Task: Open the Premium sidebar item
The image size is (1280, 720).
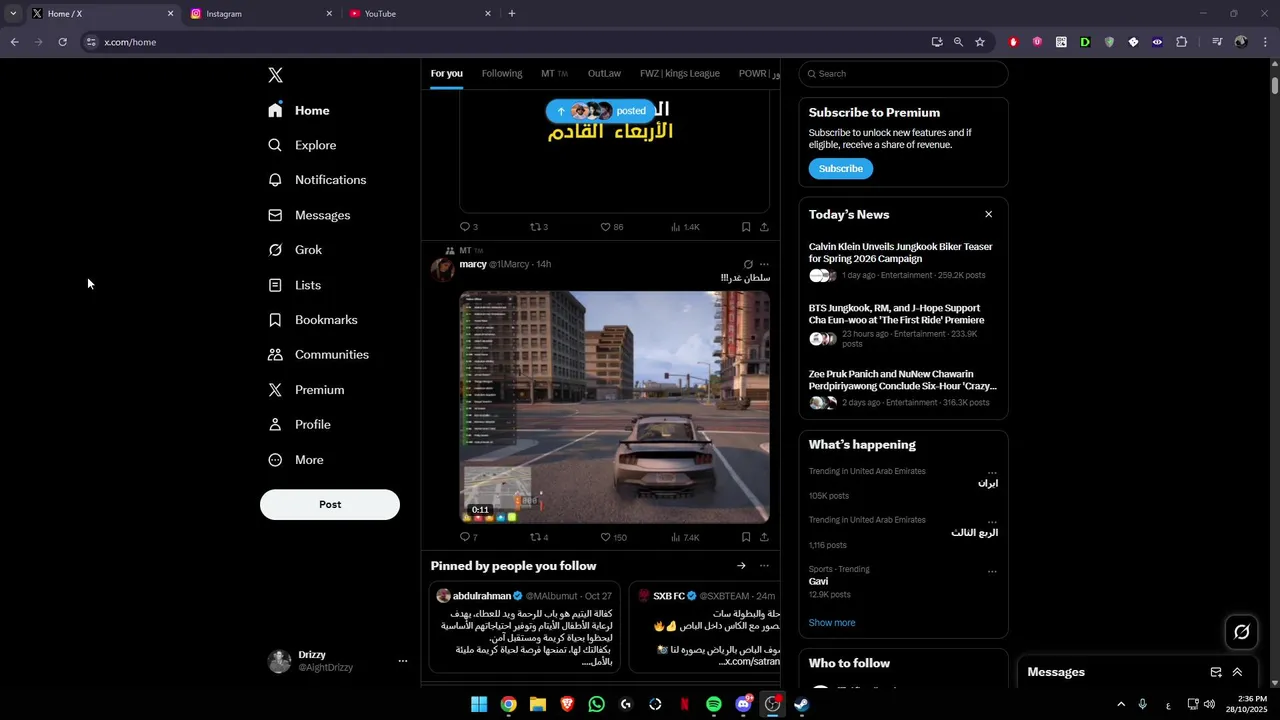Action: coord(306,390)
